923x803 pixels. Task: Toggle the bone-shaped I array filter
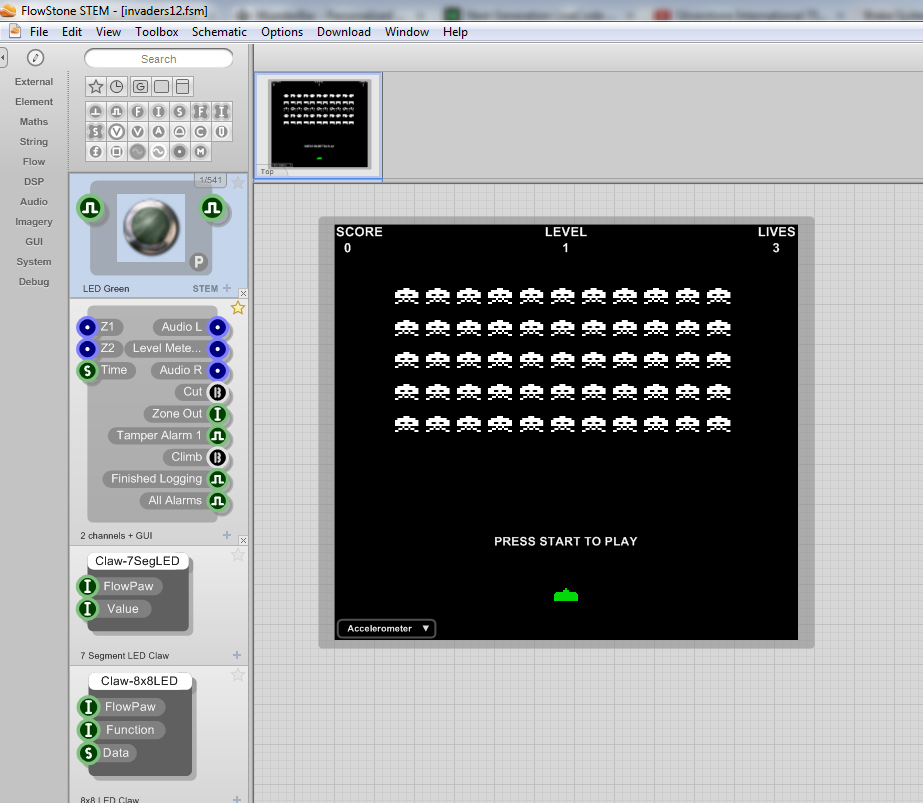point(221,111)
